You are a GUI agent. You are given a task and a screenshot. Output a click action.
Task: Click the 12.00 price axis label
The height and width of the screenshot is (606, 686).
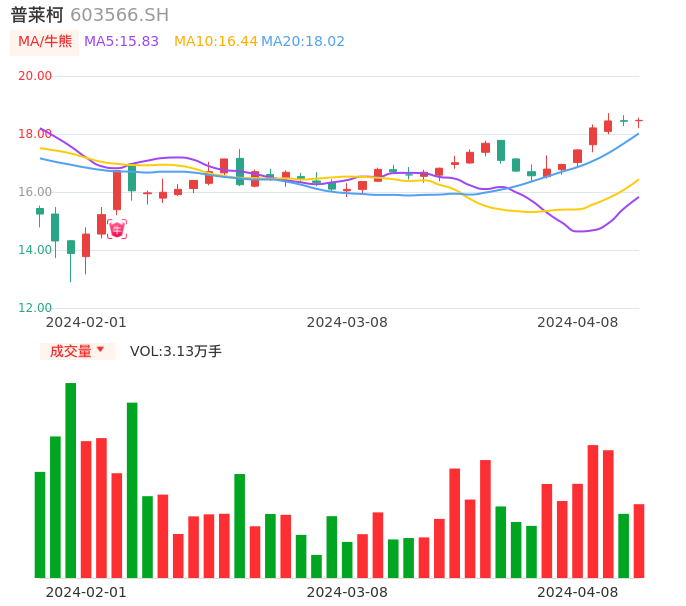tap(35, 308)
